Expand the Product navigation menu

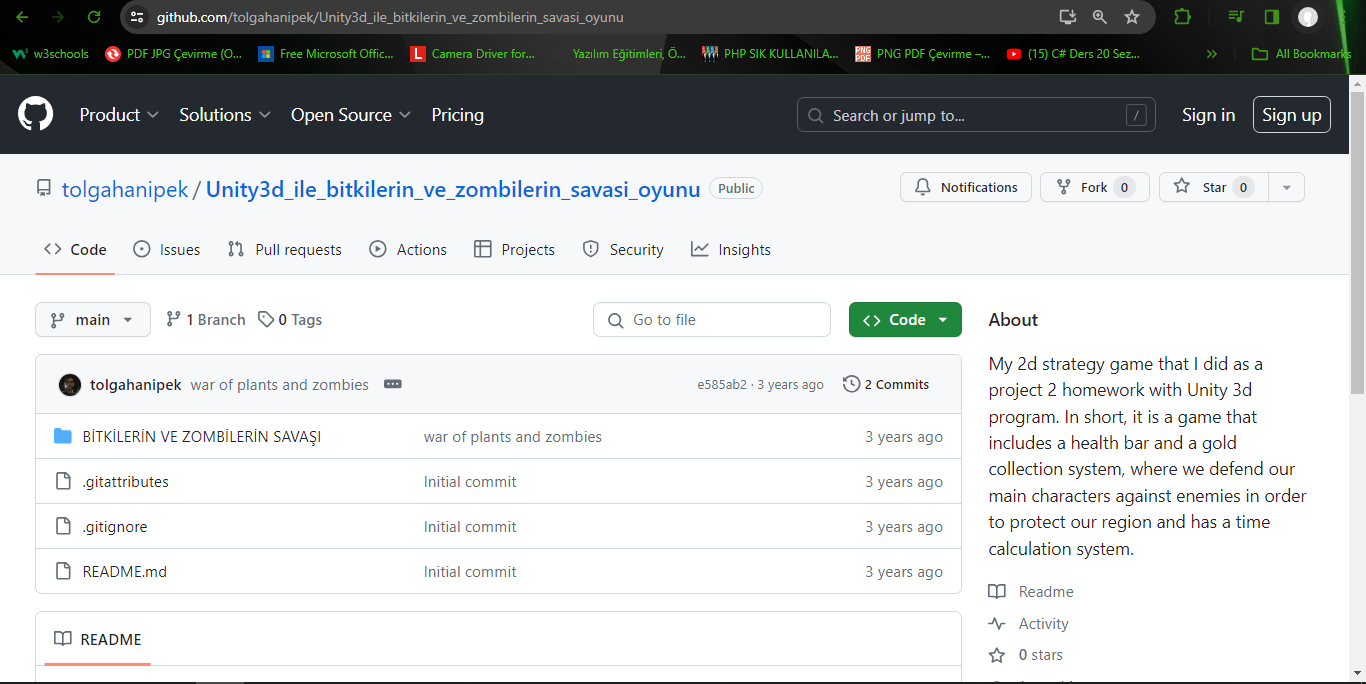119,115
